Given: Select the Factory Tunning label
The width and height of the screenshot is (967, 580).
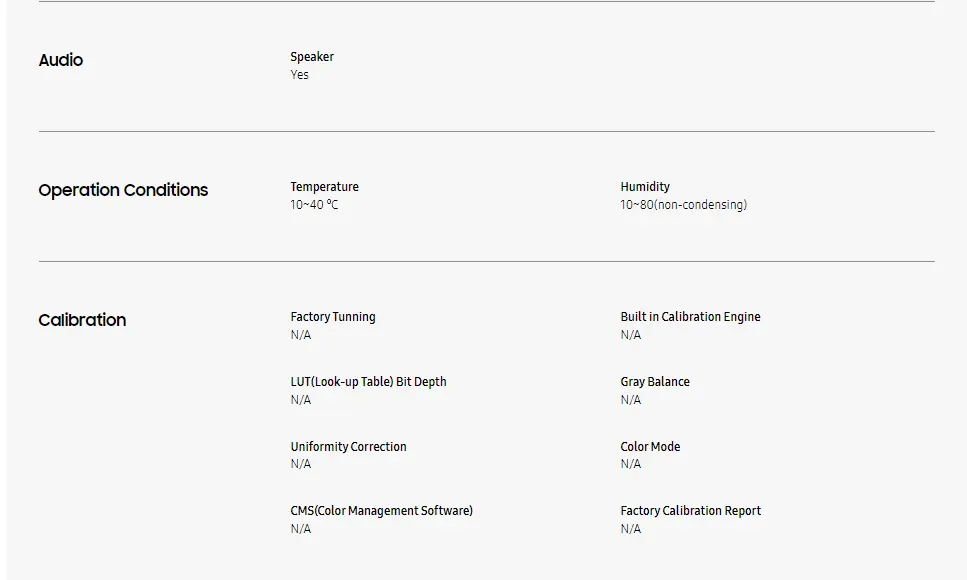Looking at the screenshot, I should click(x=333, y=317).
